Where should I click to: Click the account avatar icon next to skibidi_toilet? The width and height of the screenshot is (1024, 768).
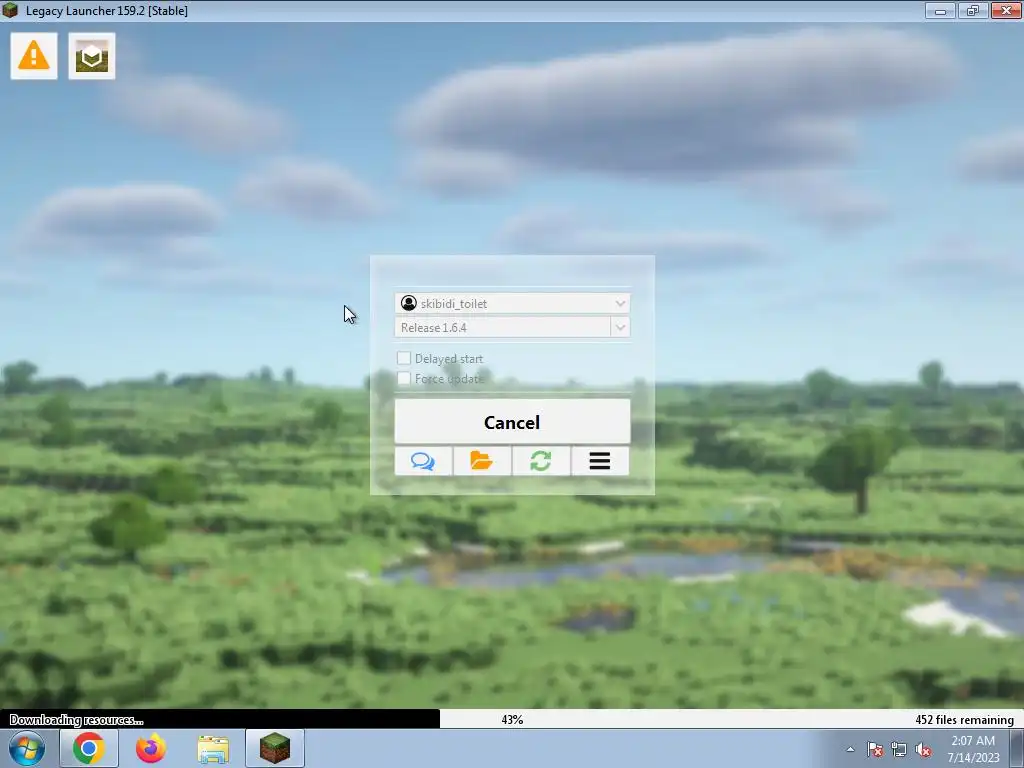409,303
